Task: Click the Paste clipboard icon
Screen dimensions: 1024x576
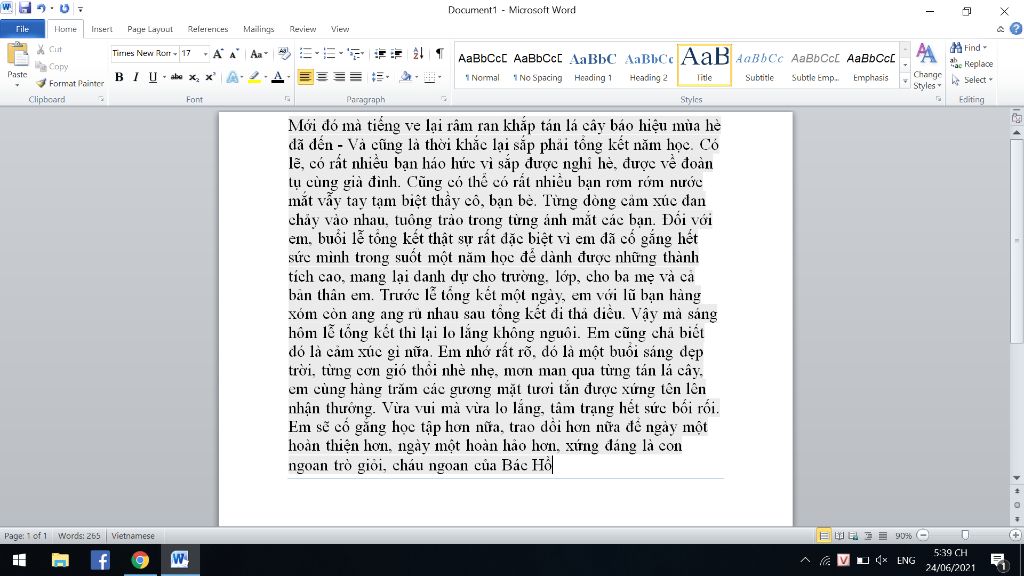Action: click(x=17, y=55)
